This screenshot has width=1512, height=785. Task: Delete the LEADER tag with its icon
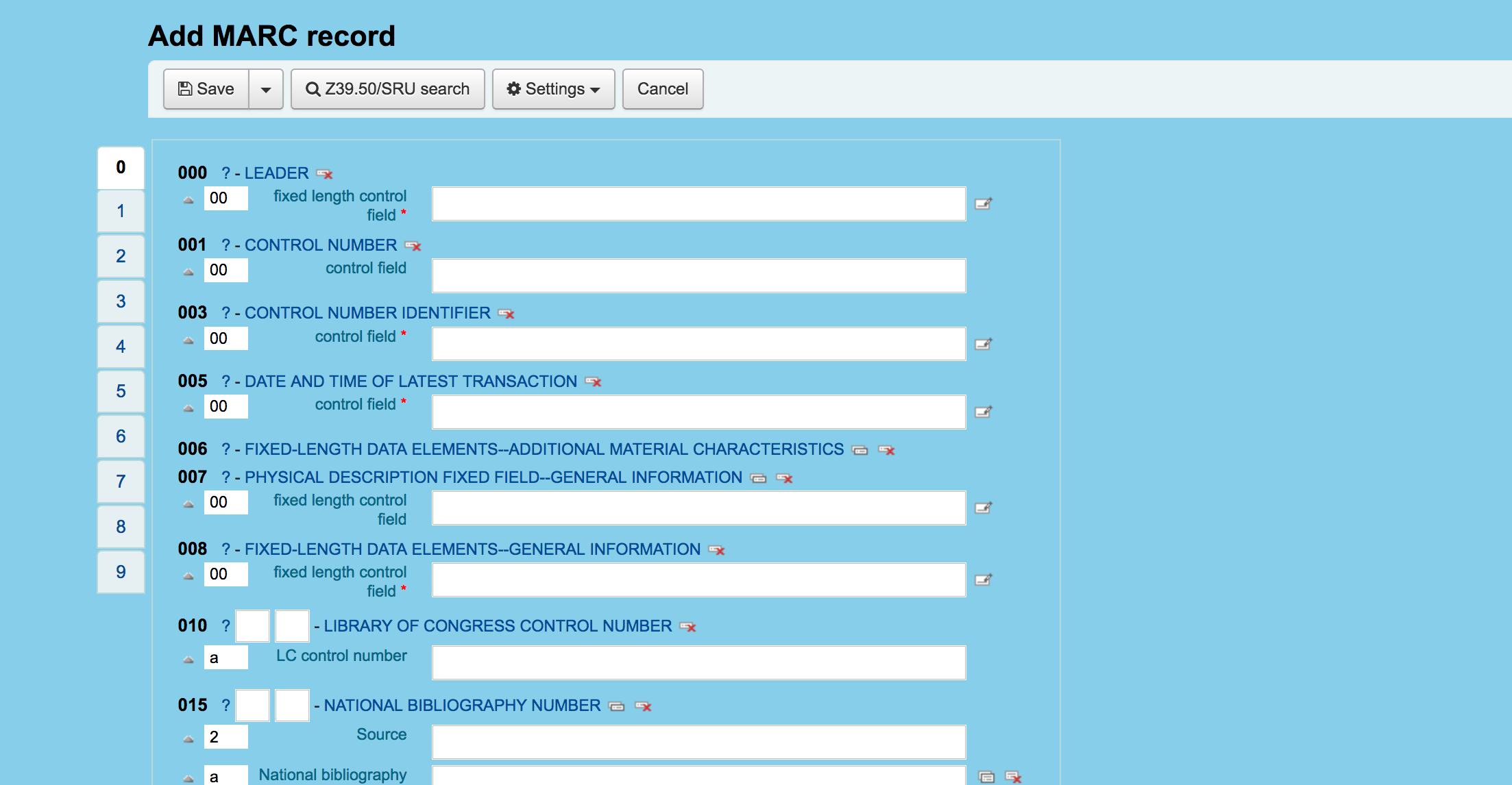click(325, 174)
